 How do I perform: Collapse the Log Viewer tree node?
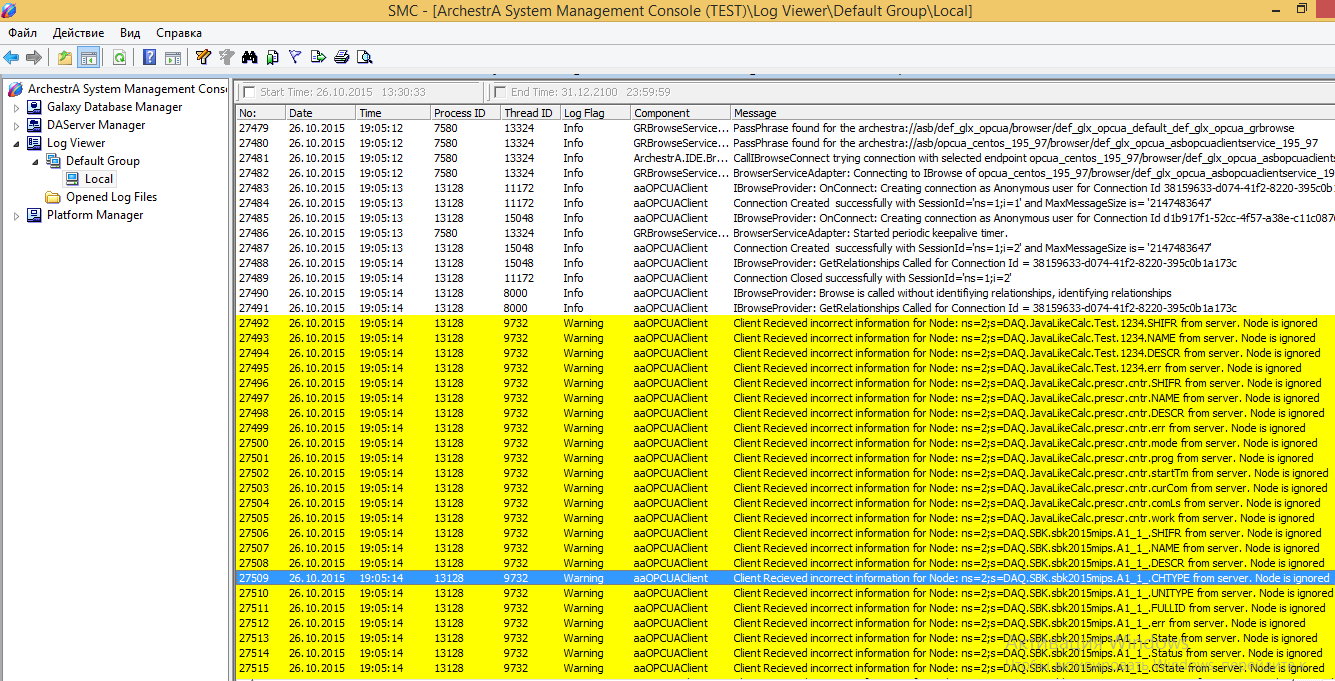pos(16,144)
